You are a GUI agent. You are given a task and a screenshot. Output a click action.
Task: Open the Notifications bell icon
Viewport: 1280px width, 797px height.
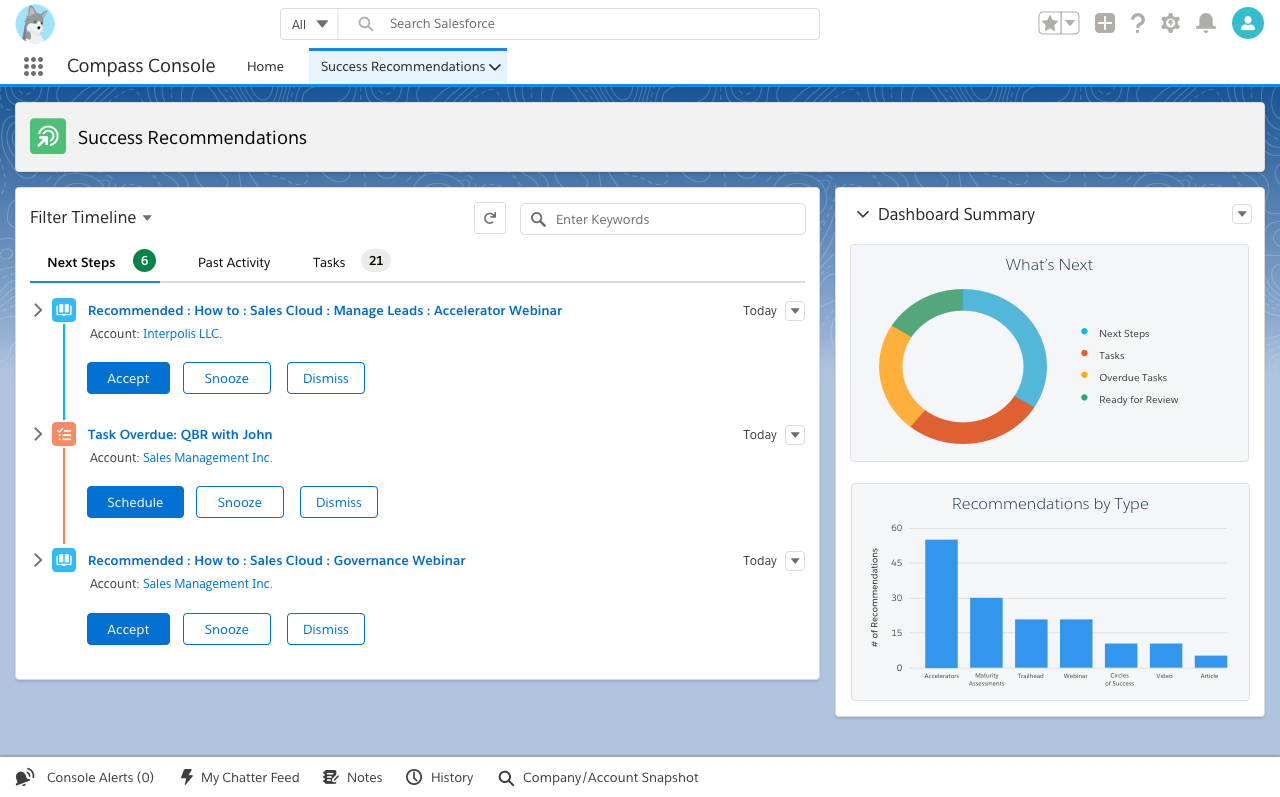tap(1206, 23)
